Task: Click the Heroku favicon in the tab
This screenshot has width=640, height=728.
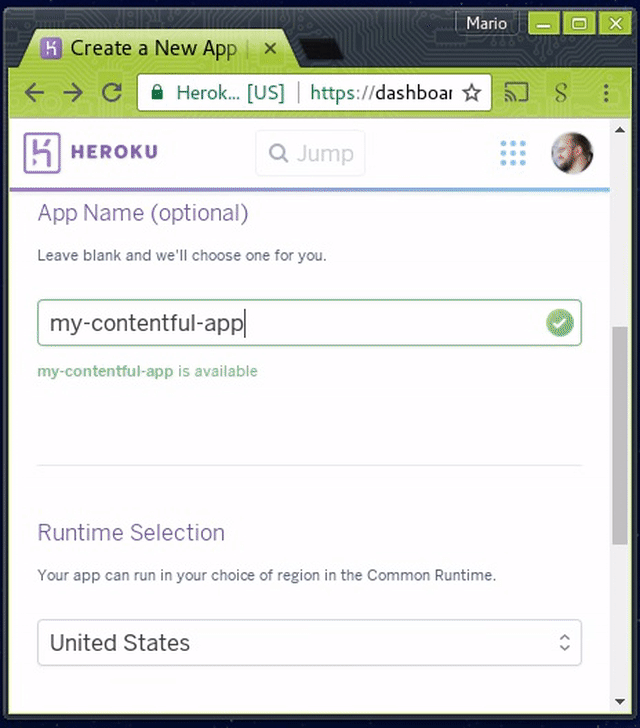Action: pos(51,48)
